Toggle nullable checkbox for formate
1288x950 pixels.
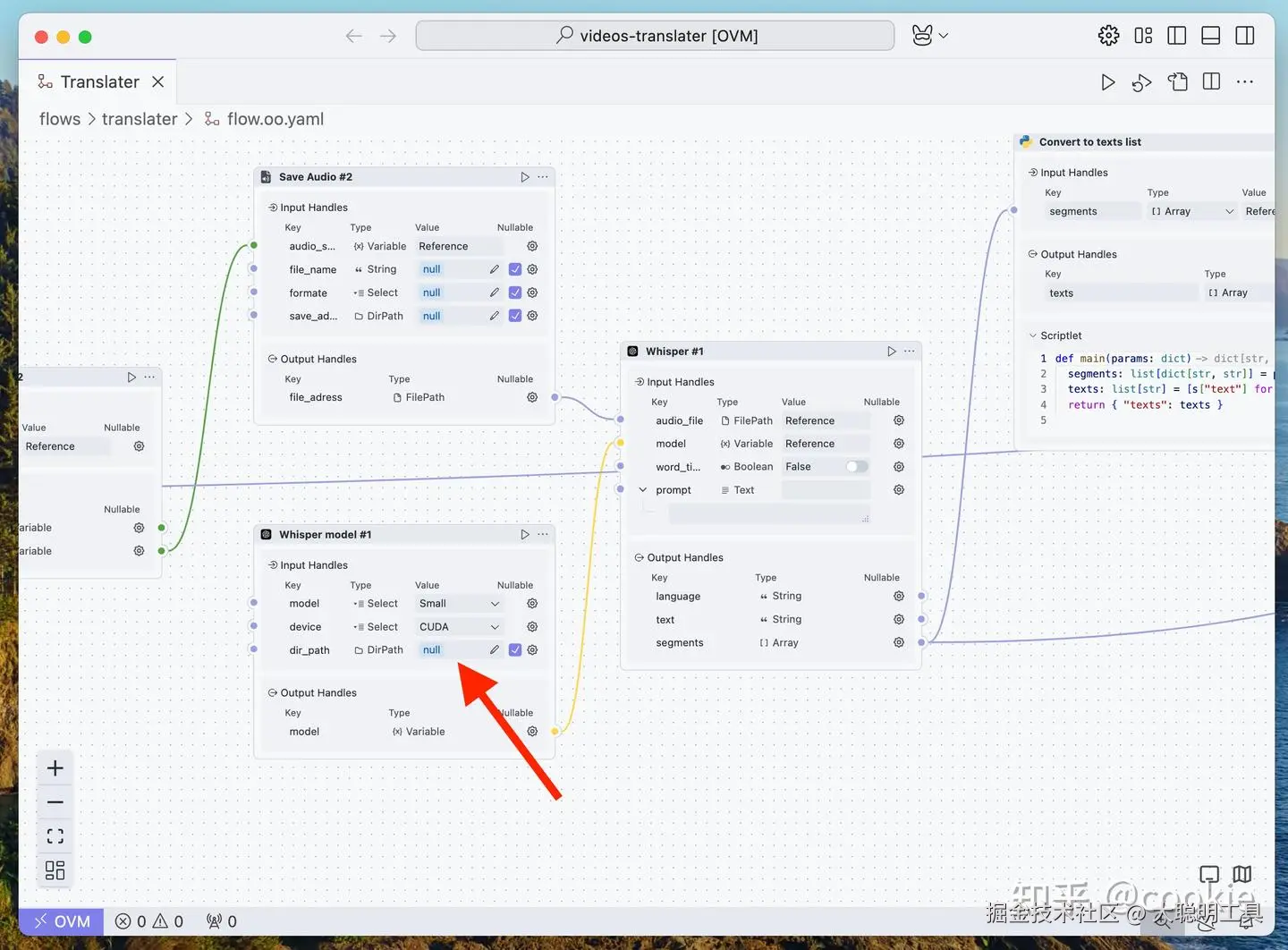[x=515, y=293]
